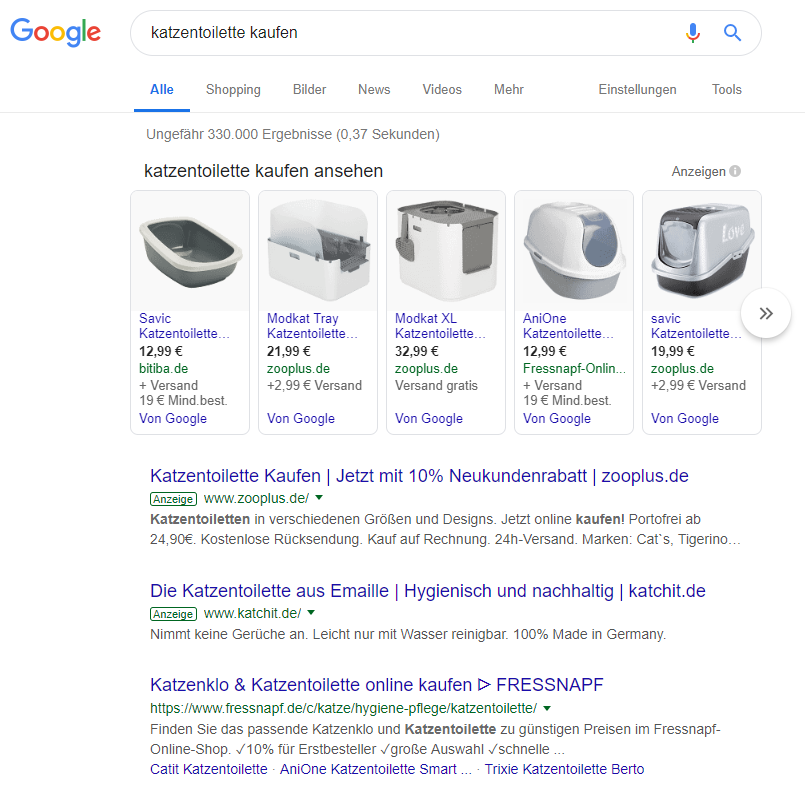The image size is (805, 797).
Task: Expand dropdown arrow next to www.zooplus.de/
Action: (319, 498)
